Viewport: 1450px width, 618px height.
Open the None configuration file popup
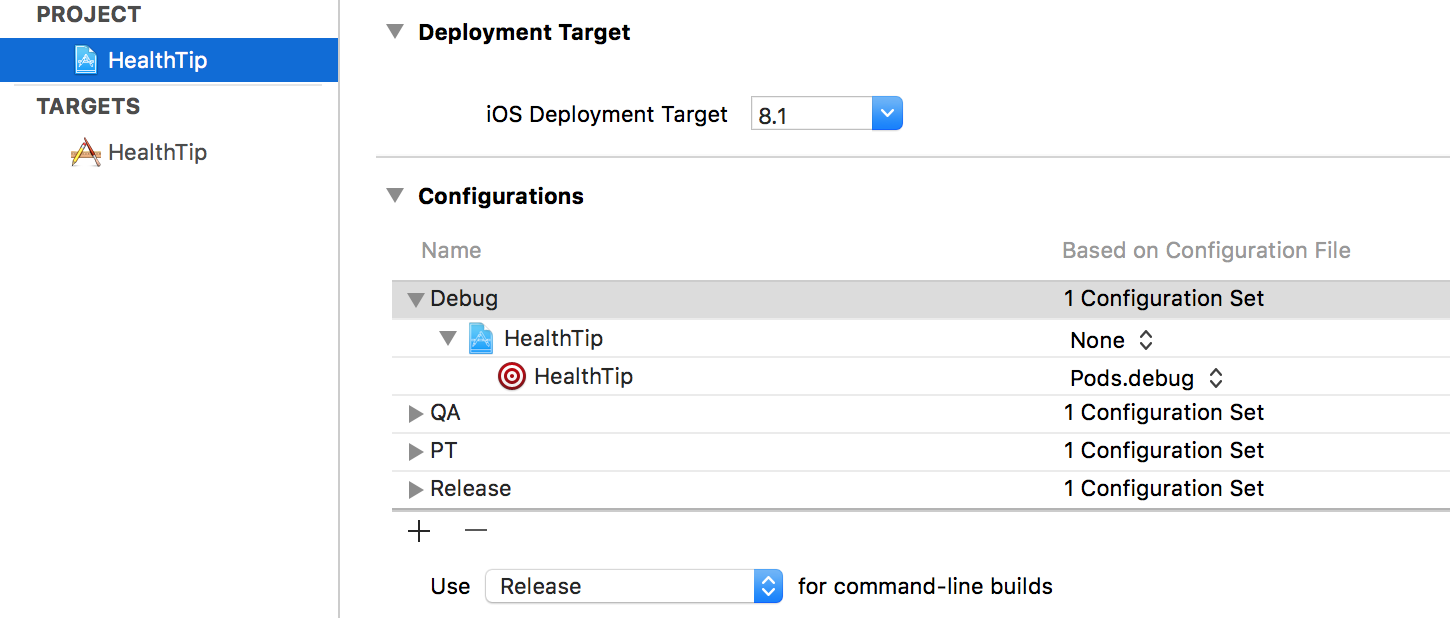pyautogui.click(x=1112, y=340)
